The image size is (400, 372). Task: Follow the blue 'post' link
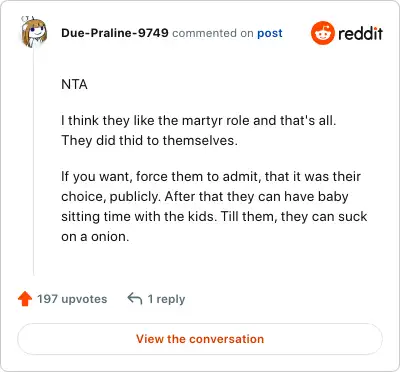click(270, 33)
